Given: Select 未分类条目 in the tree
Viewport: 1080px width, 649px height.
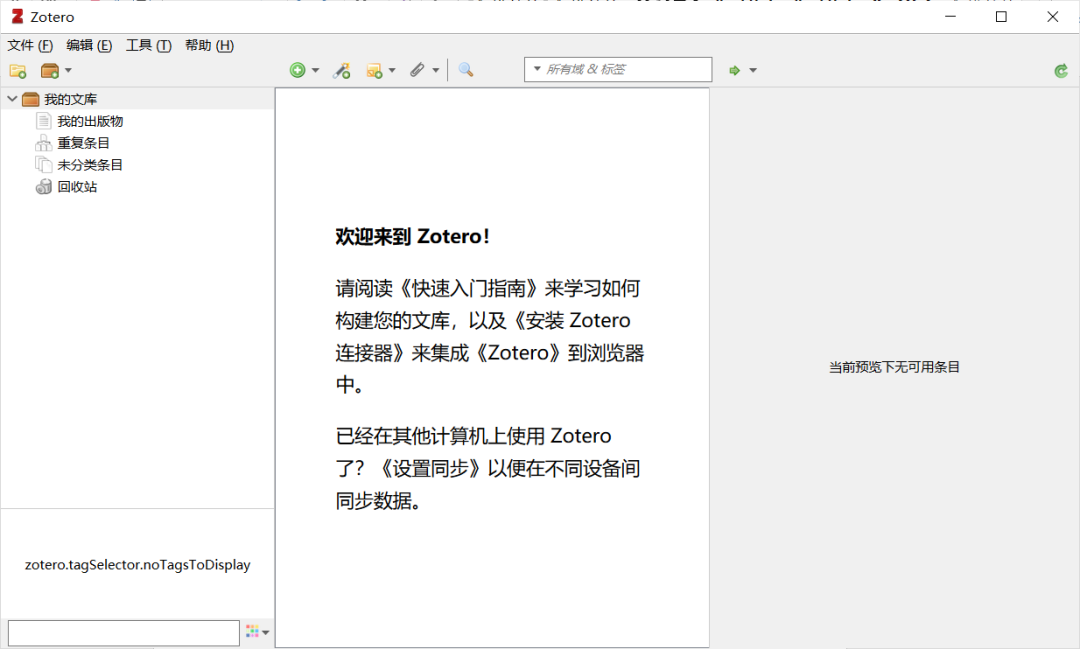Looking at the screenshot, I should coord(90,165).
